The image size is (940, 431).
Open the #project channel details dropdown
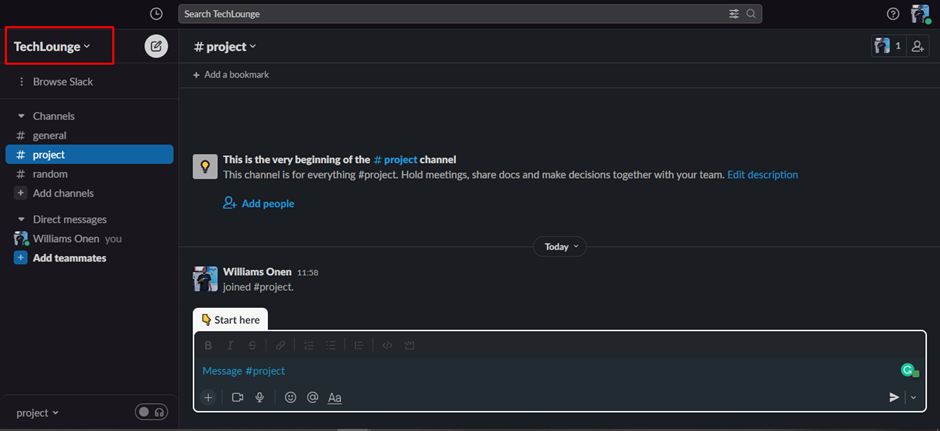(225, 46)
